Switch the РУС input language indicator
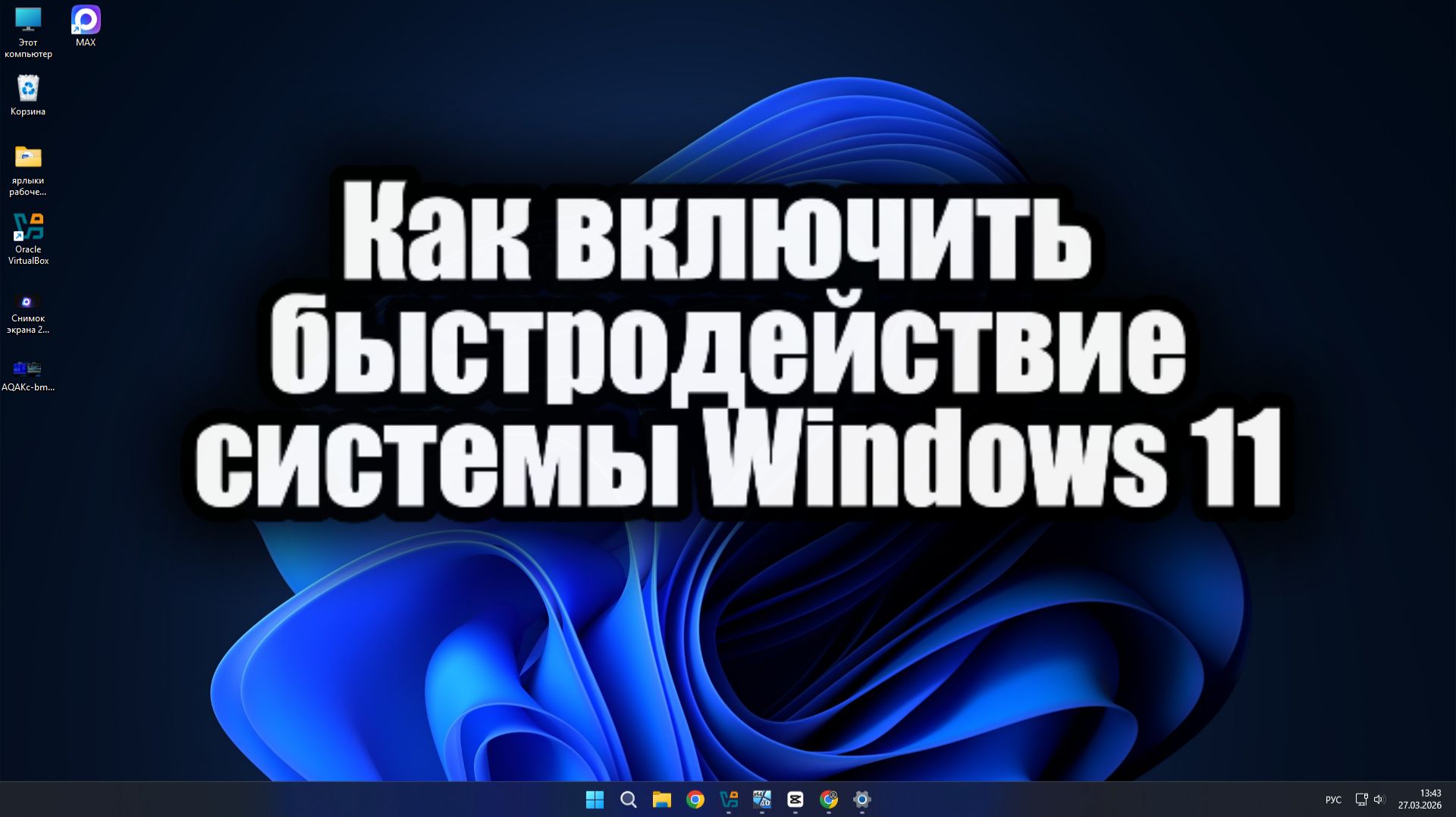Viewport: 1456px width, 817px height. point(1333,800)
